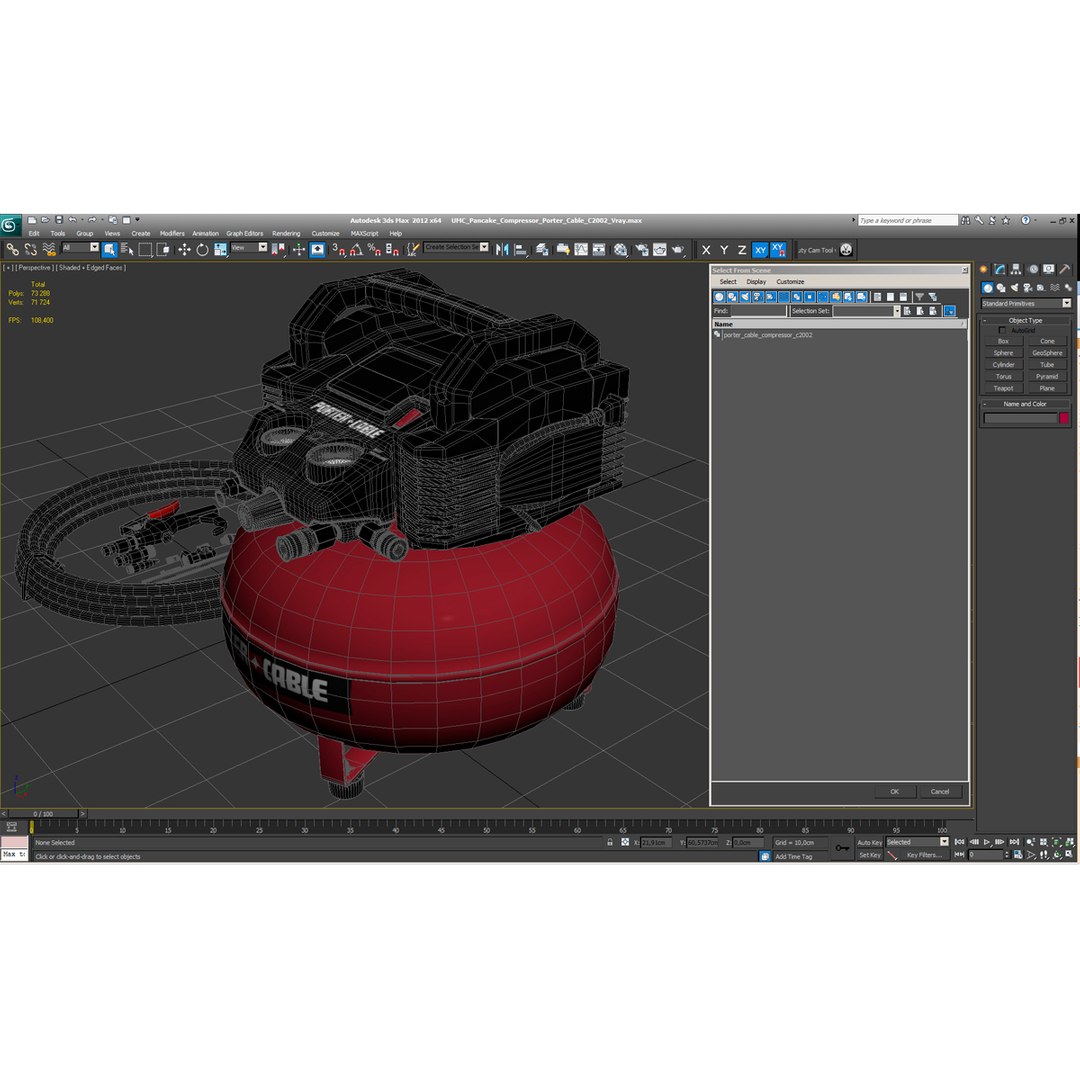
Task: Open Create Selection Set dropdown
Action: pyautogui.click(x=457, y=247)
